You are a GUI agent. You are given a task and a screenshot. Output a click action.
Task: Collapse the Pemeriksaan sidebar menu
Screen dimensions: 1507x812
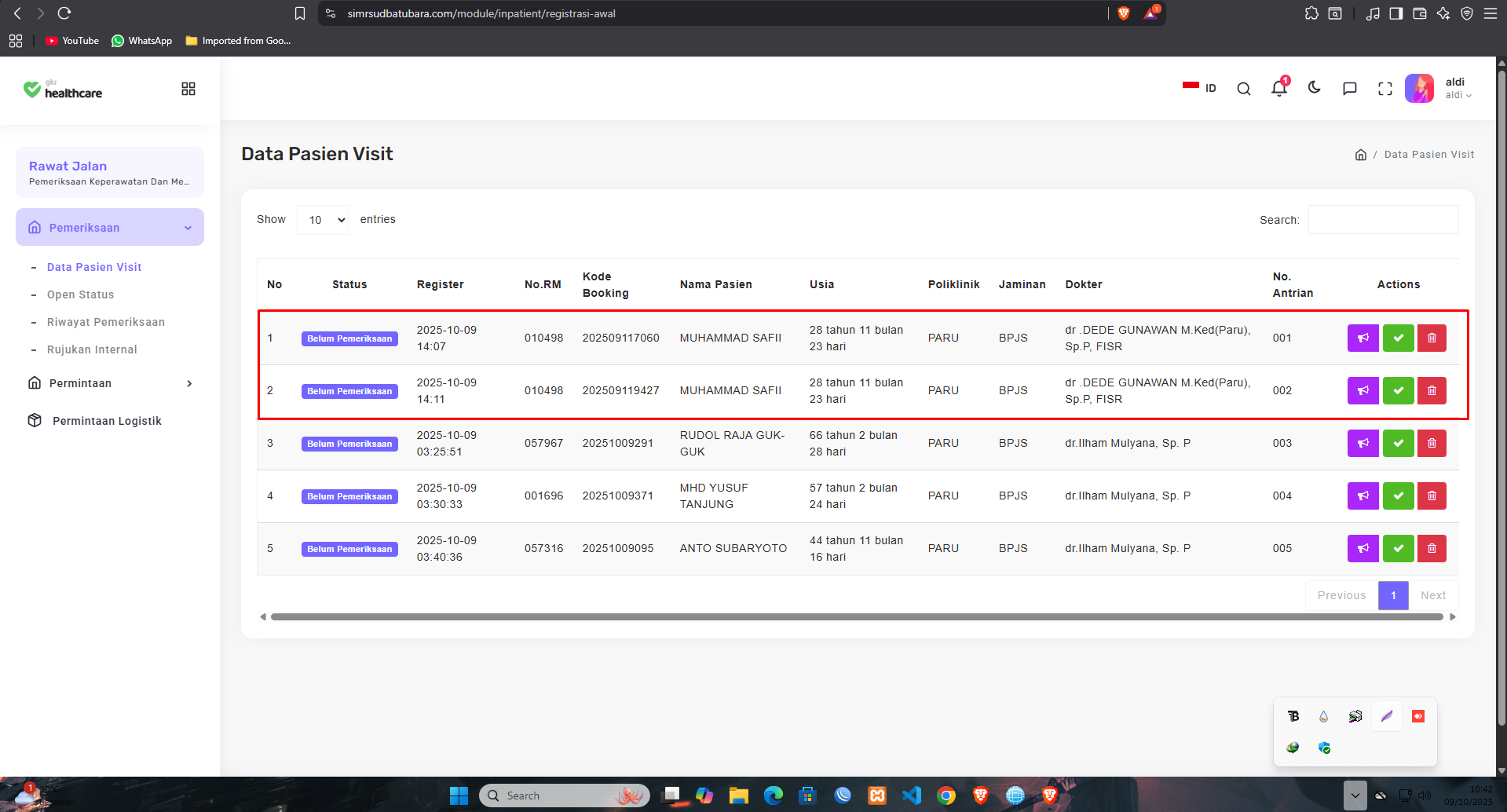click(110, 227)
